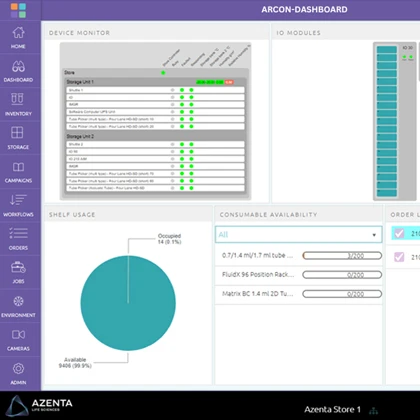
Task: Select the bottom slot in the IO 30 module
Action: pyautogui.click(x=387, y=193)
